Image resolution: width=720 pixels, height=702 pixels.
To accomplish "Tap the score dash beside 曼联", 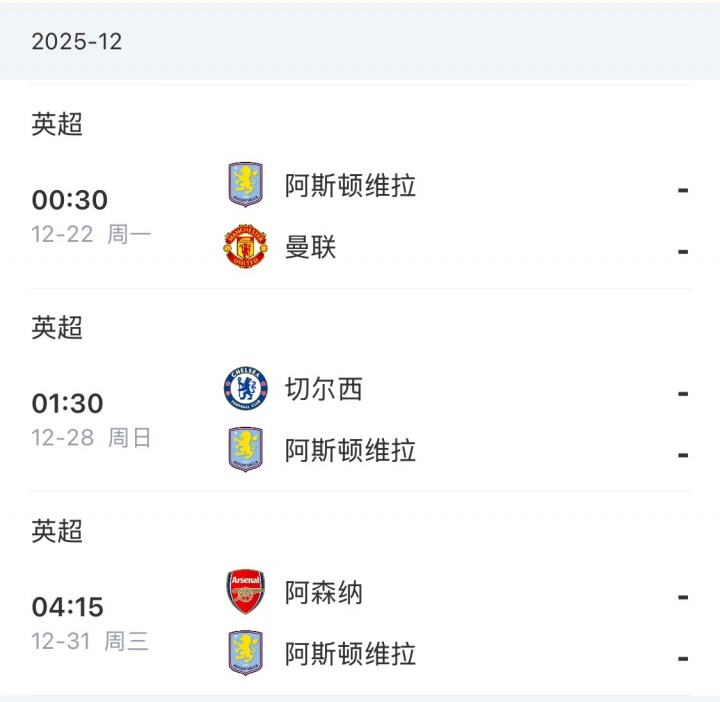I will 683,250.
